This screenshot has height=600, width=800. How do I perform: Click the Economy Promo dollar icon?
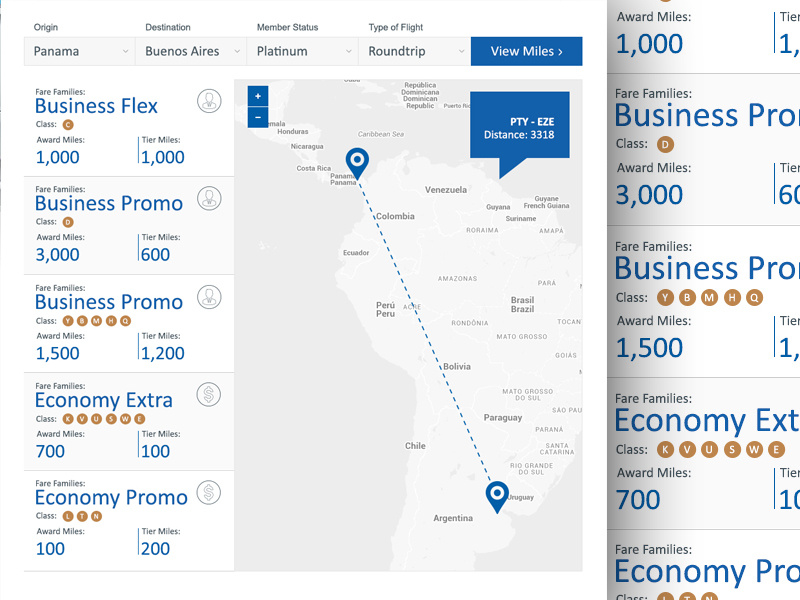point(209,493)
